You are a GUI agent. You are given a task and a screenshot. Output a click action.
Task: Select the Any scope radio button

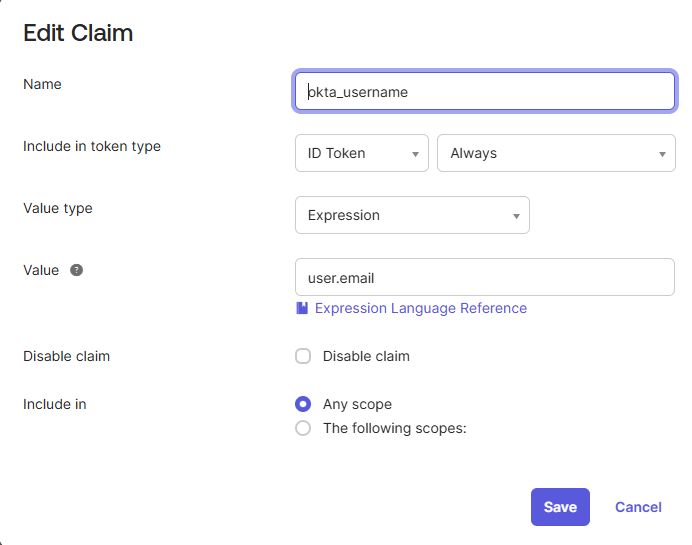[303, 404]
